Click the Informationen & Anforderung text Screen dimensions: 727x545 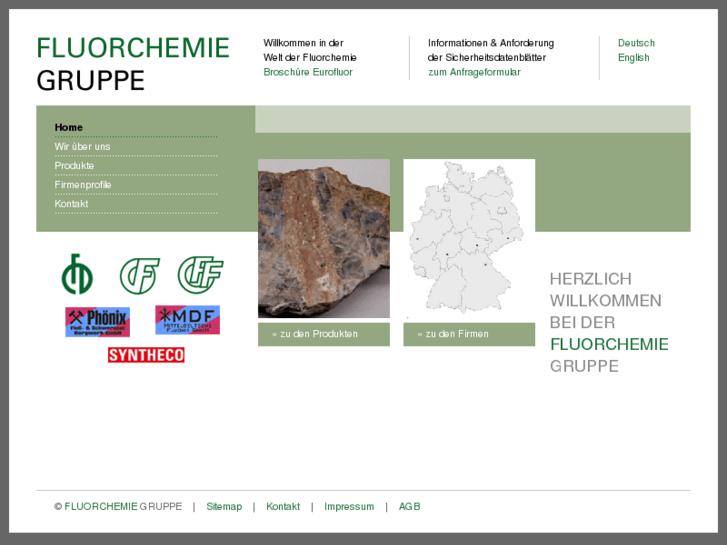coord(491,43)
